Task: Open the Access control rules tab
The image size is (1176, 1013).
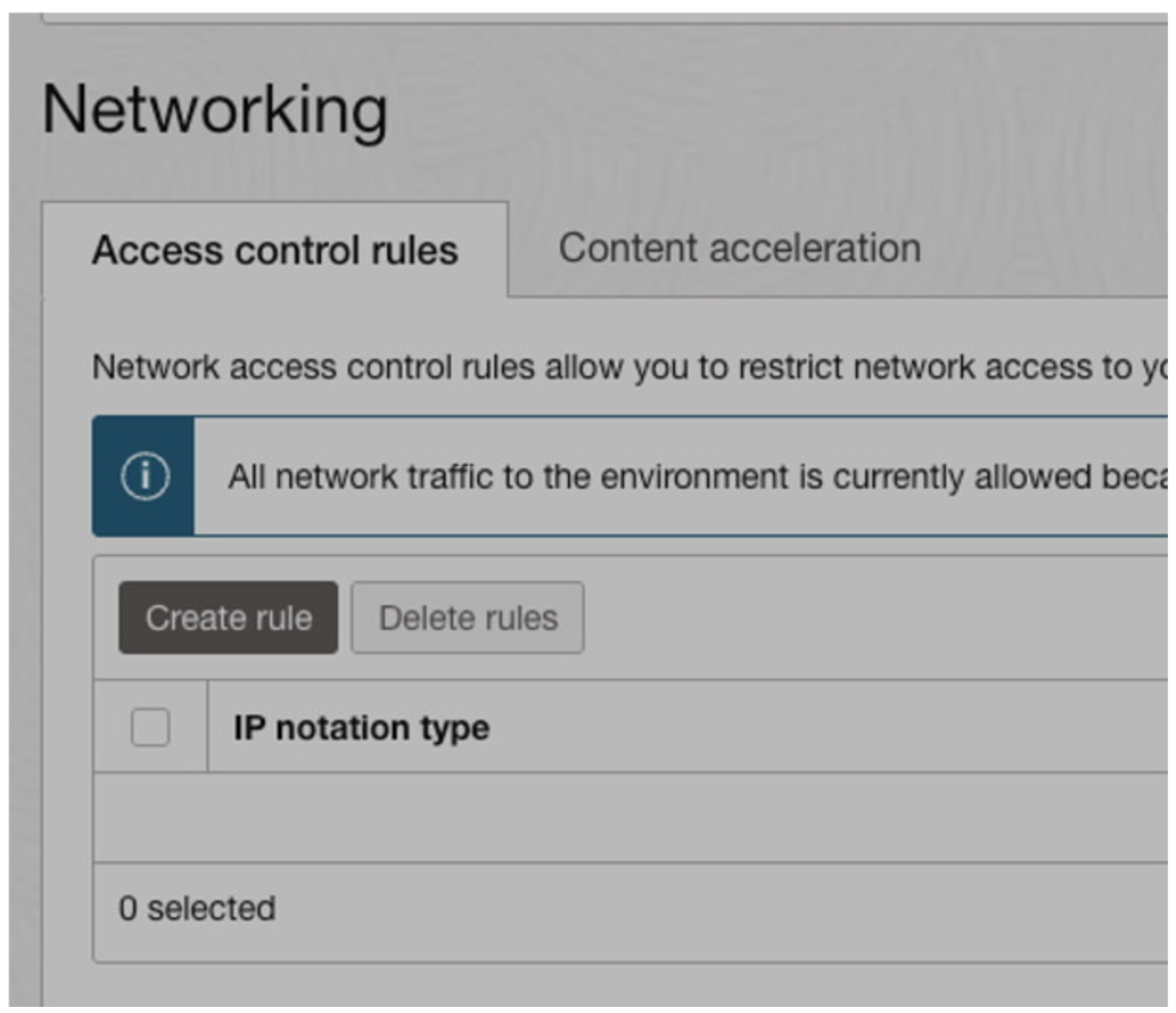Action: [275, 250]
